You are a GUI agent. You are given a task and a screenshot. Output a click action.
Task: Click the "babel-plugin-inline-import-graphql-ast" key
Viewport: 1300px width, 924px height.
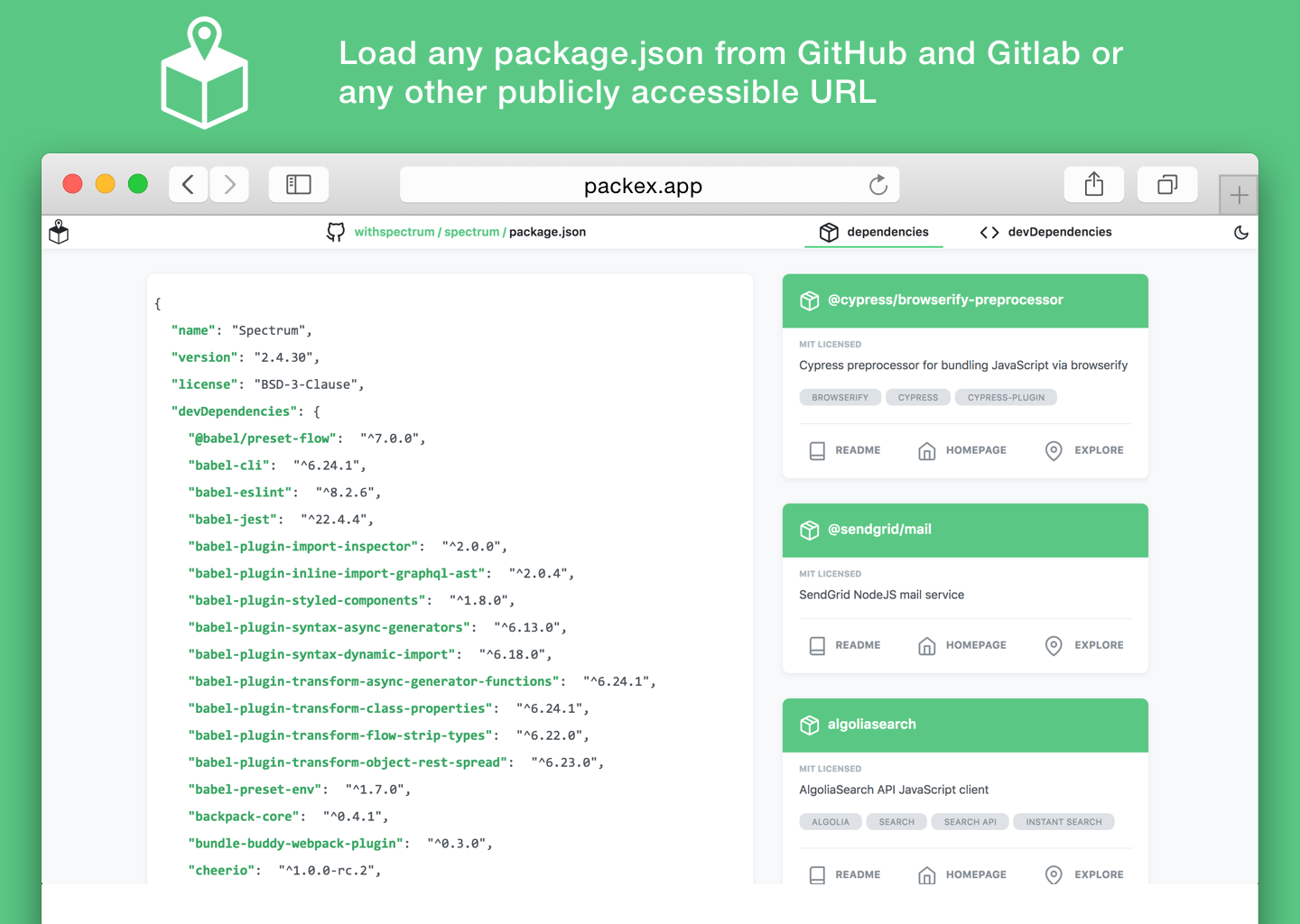(337, 574)
